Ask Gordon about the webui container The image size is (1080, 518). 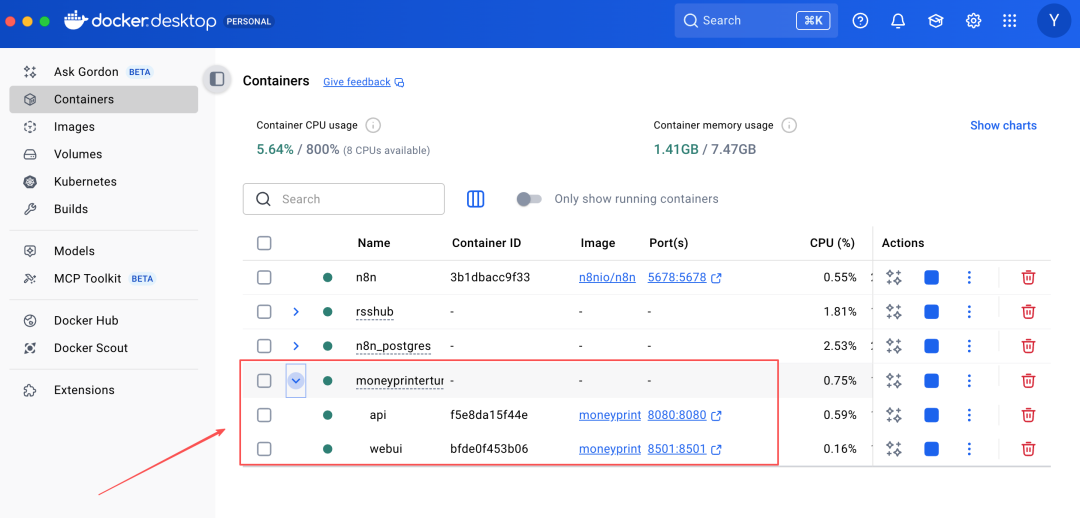click(x=894, y=449)
